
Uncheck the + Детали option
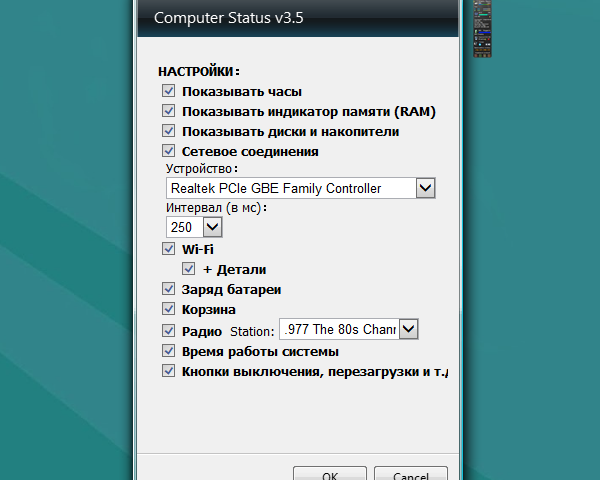click(188, 269)
